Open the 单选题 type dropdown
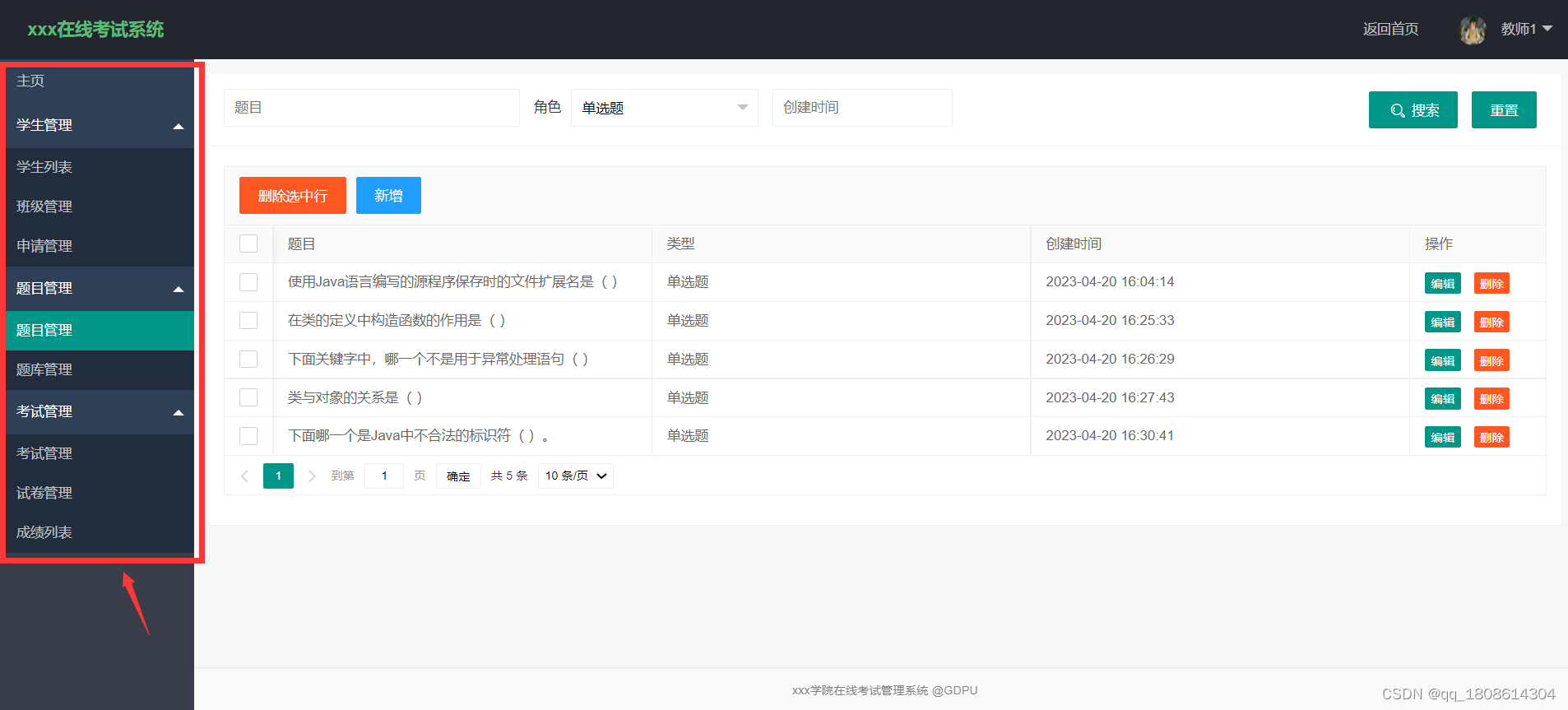The height and width of the screenshot is (710, 1568). click(x=665, y=108)
